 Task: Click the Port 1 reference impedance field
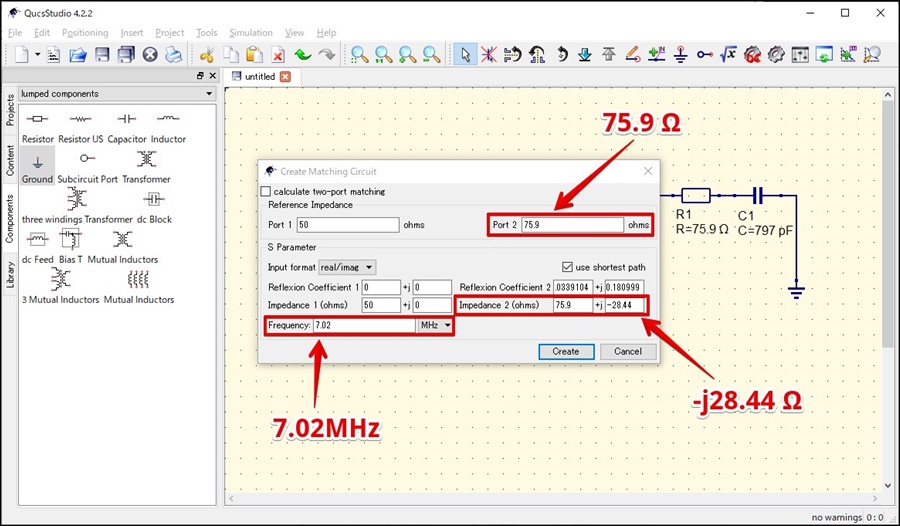[348, 225]
